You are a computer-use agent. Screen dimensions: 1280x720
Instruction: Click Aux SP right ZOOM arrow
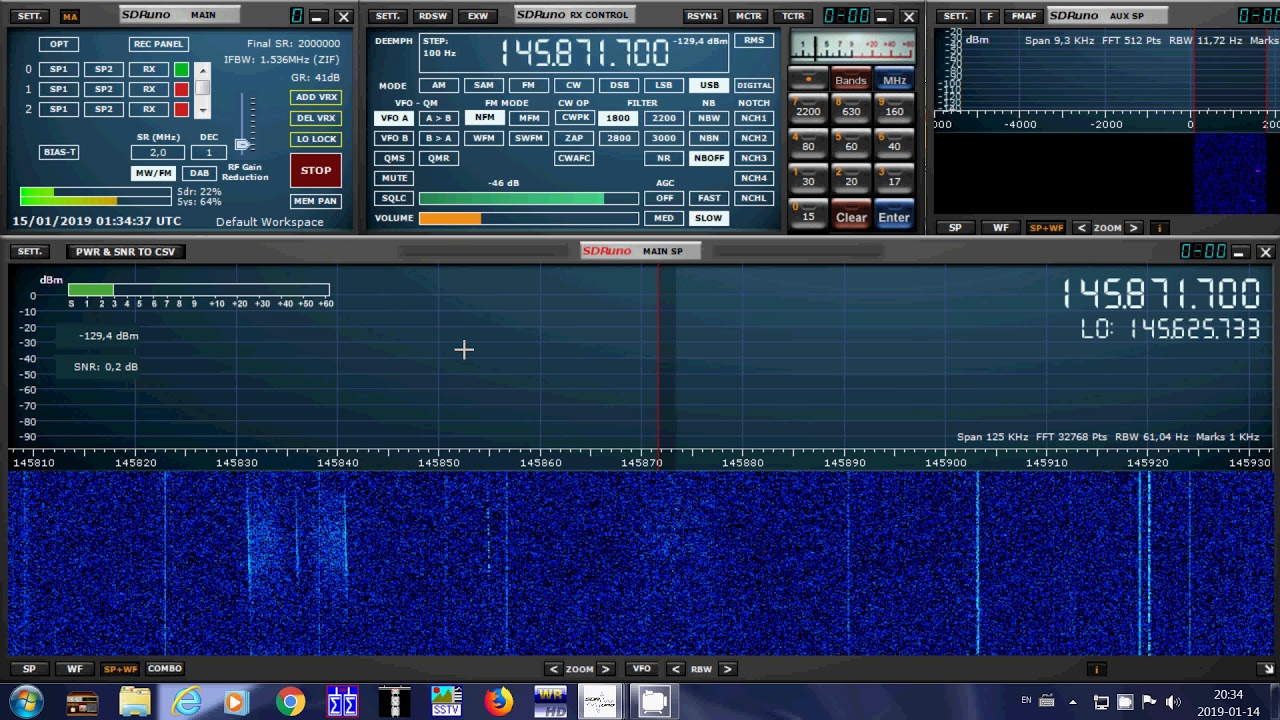click(1133, 228)
